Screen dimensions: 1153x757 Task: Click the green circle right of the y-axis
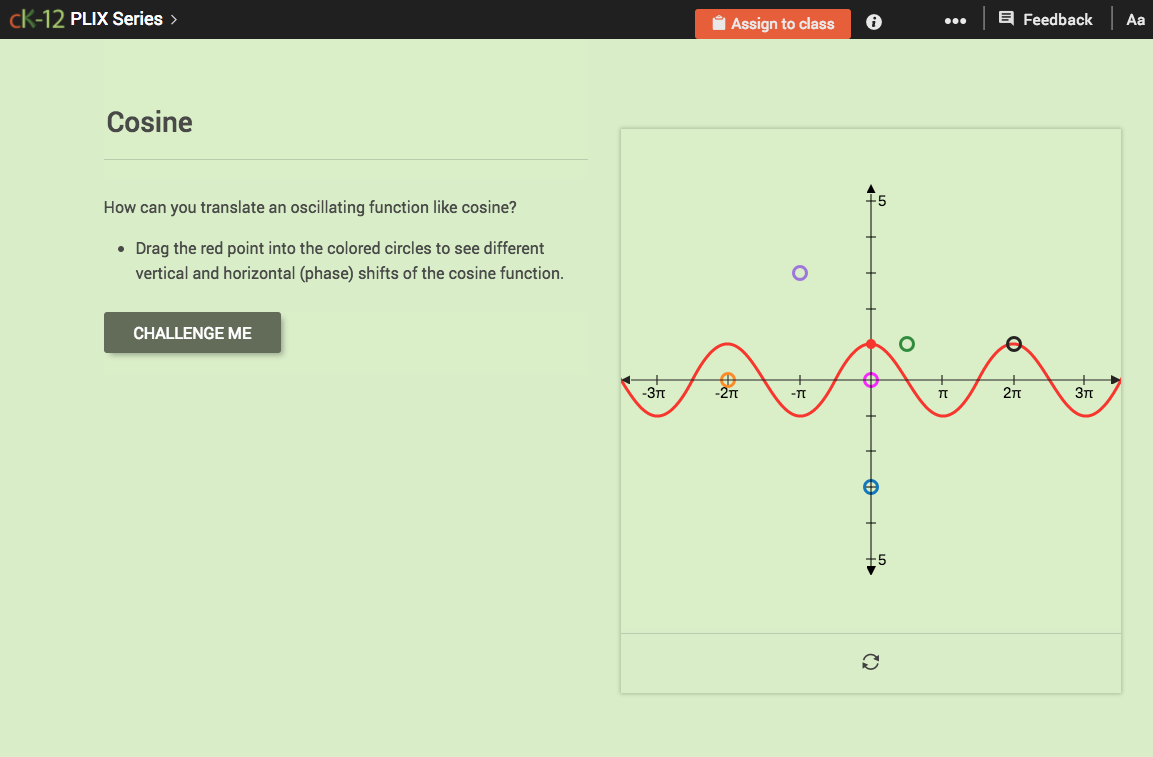coord(907,343)
